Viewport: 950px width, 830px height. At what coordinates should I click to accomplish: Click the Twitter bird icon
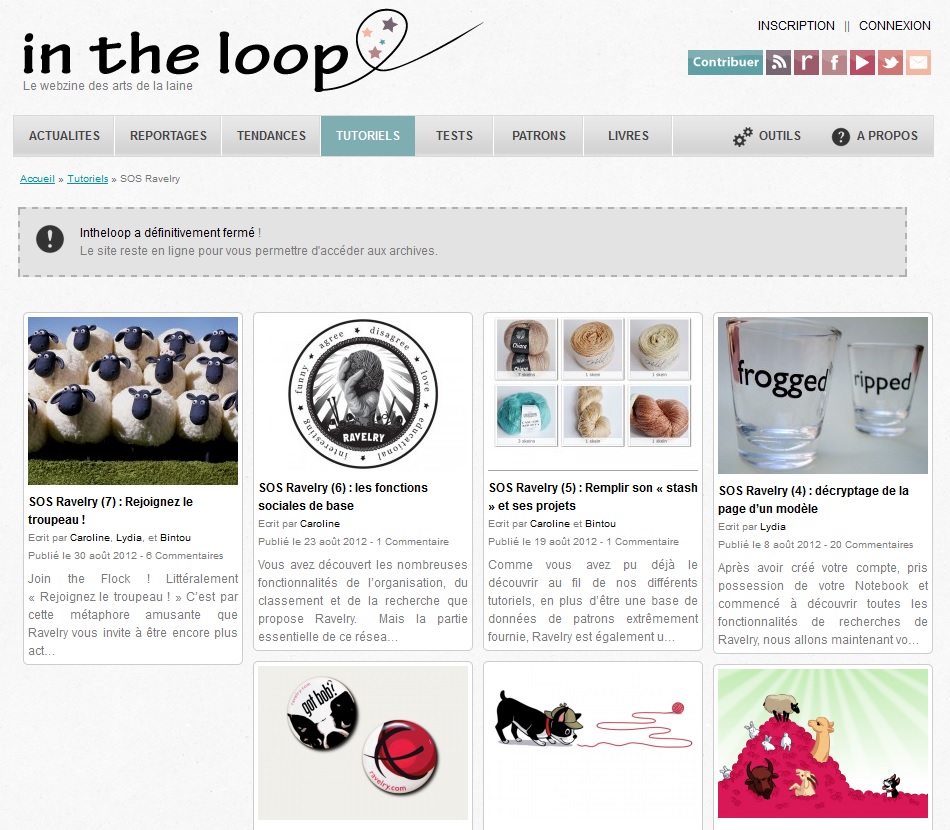pos(890,62)
